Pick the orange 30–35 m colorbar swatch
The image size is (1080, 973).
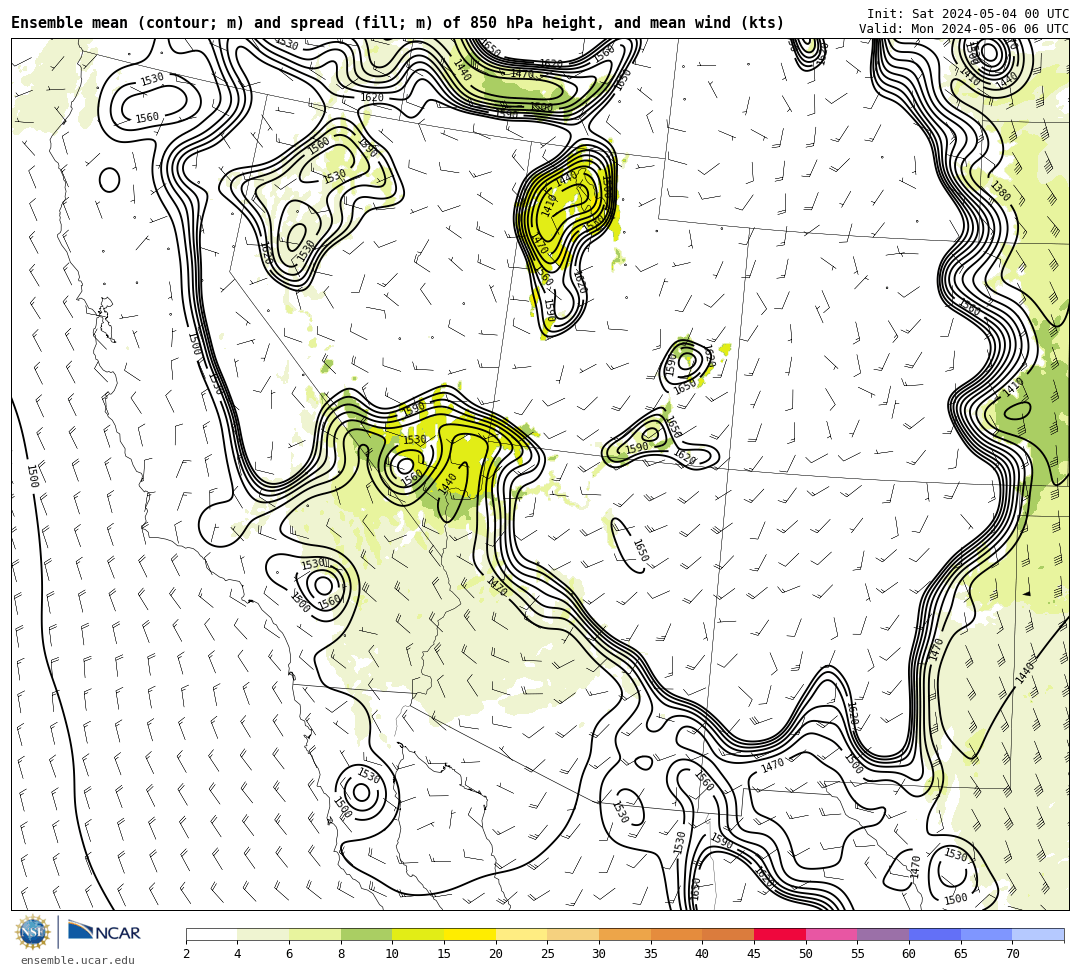[x=625, y=934]
